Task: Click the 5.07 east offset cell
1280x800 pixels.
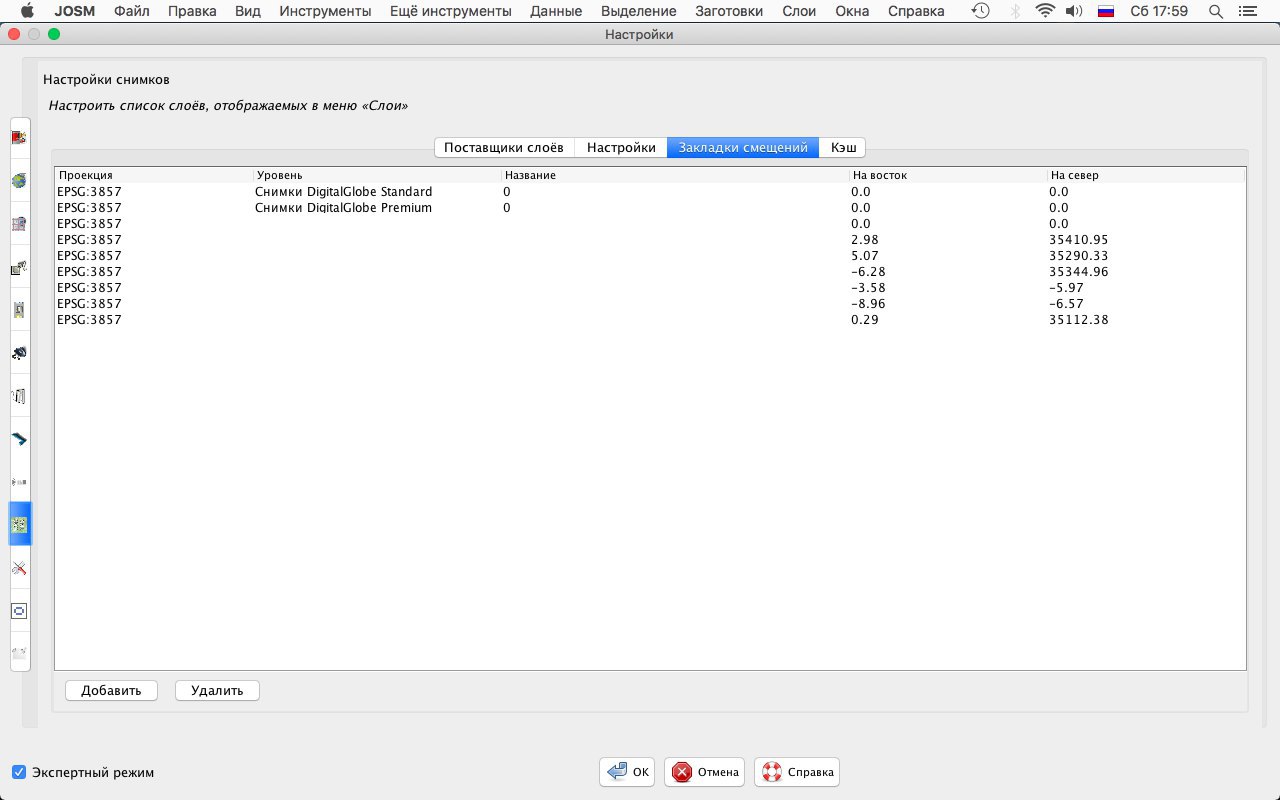Action: coord(949,255)
